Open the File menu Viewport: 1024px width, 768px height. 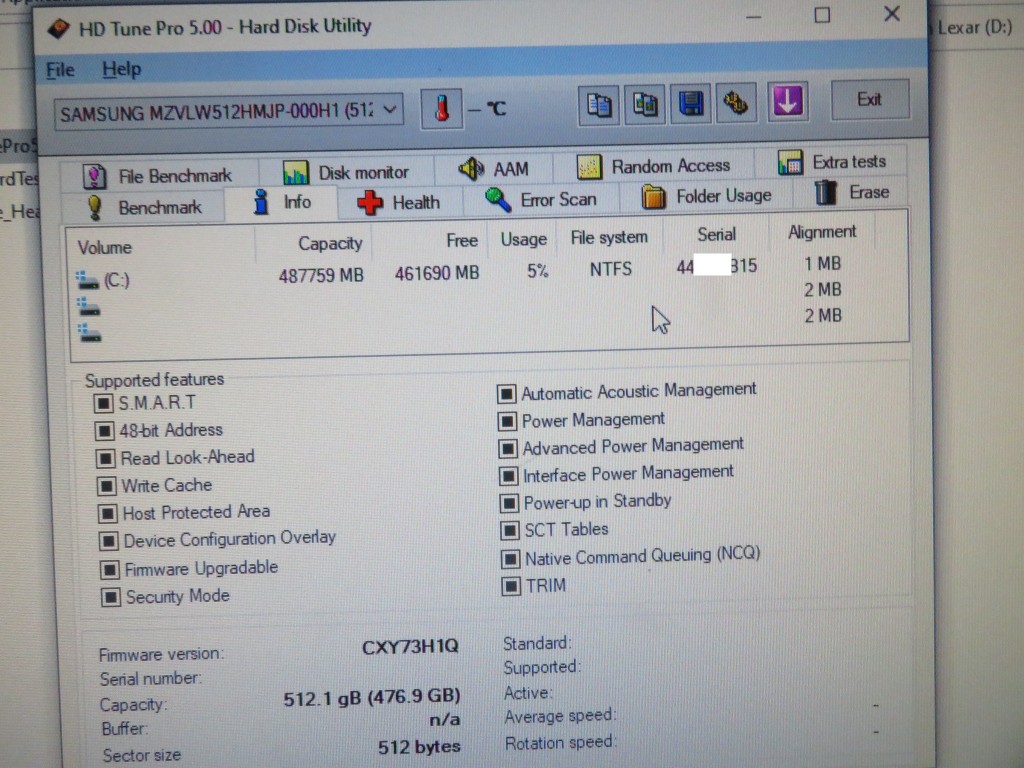click(x=60, y=69)
